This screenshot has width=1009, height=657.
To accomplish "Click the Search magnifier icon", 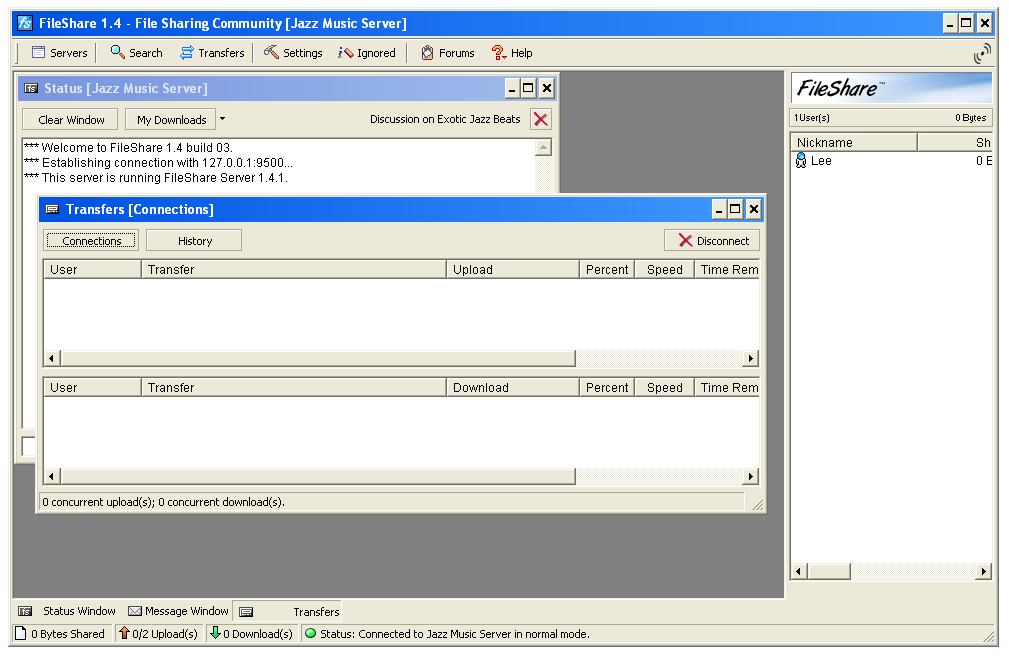I will coord(118,53).
